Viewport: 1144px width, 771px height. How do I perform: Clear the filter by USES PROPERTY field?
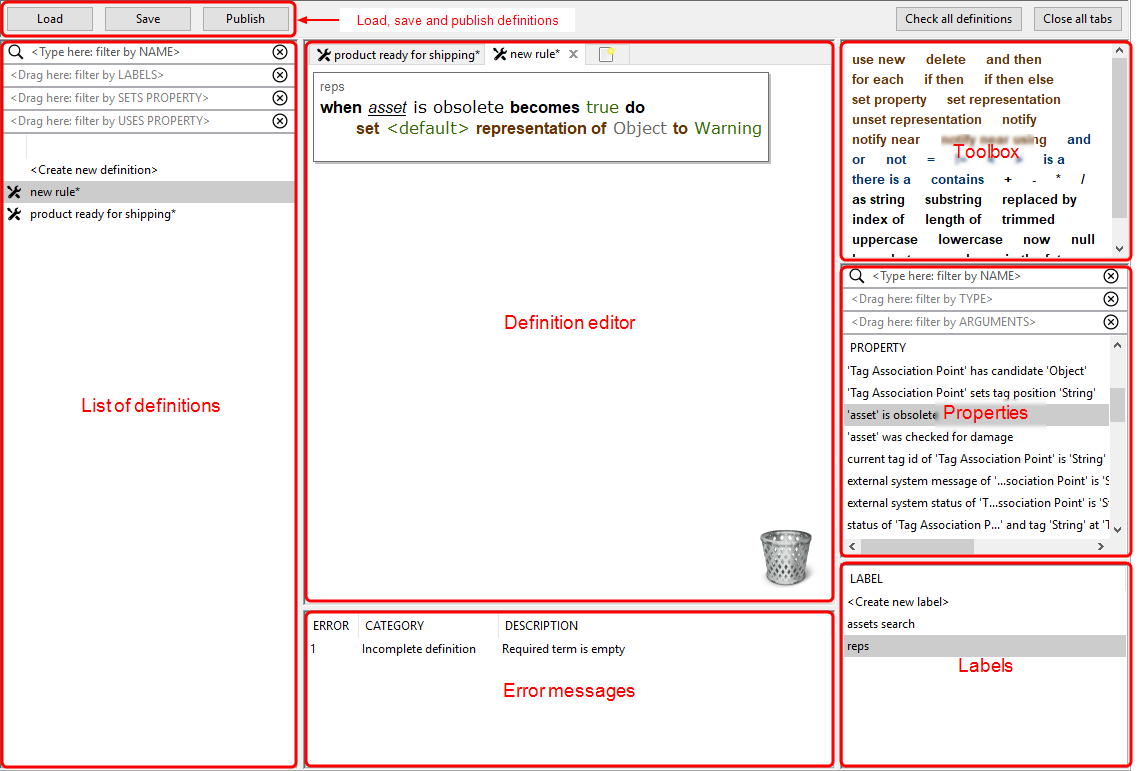[x=280, y=121]
